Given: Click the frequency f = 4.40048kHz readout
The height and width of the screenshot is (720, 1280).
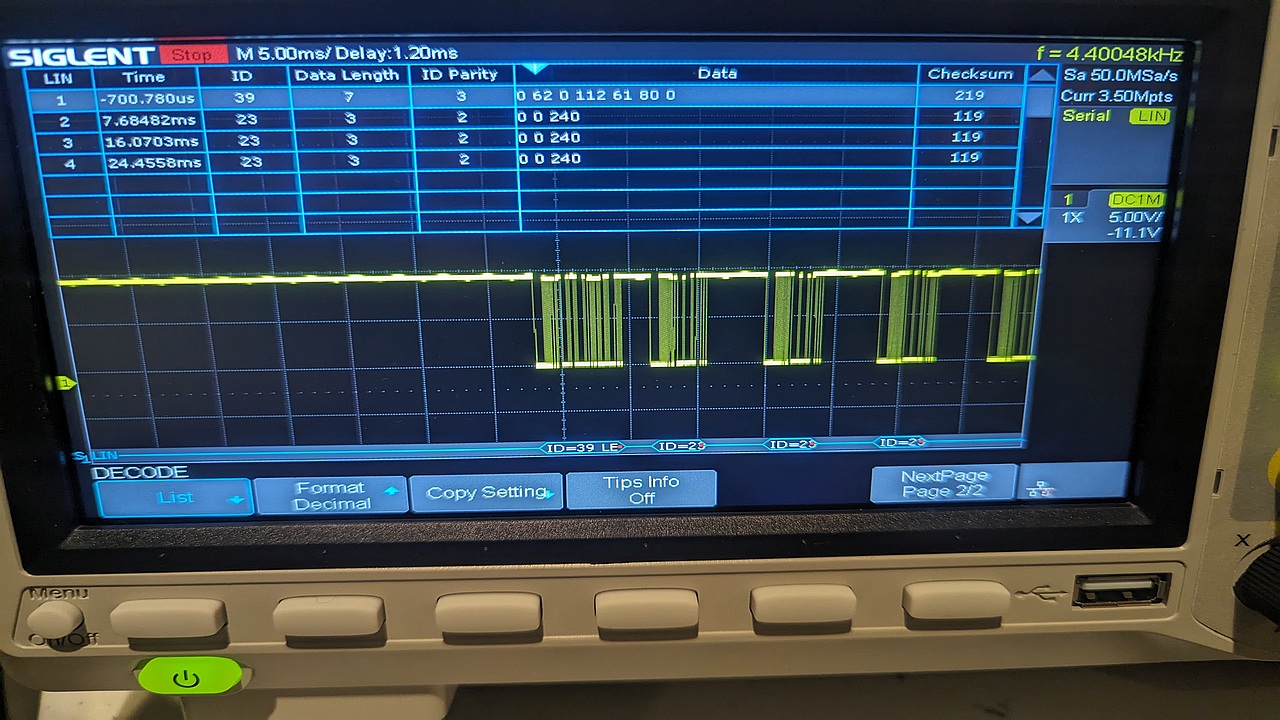Looking at the screenshot, I should click(x=1111, y=54).
